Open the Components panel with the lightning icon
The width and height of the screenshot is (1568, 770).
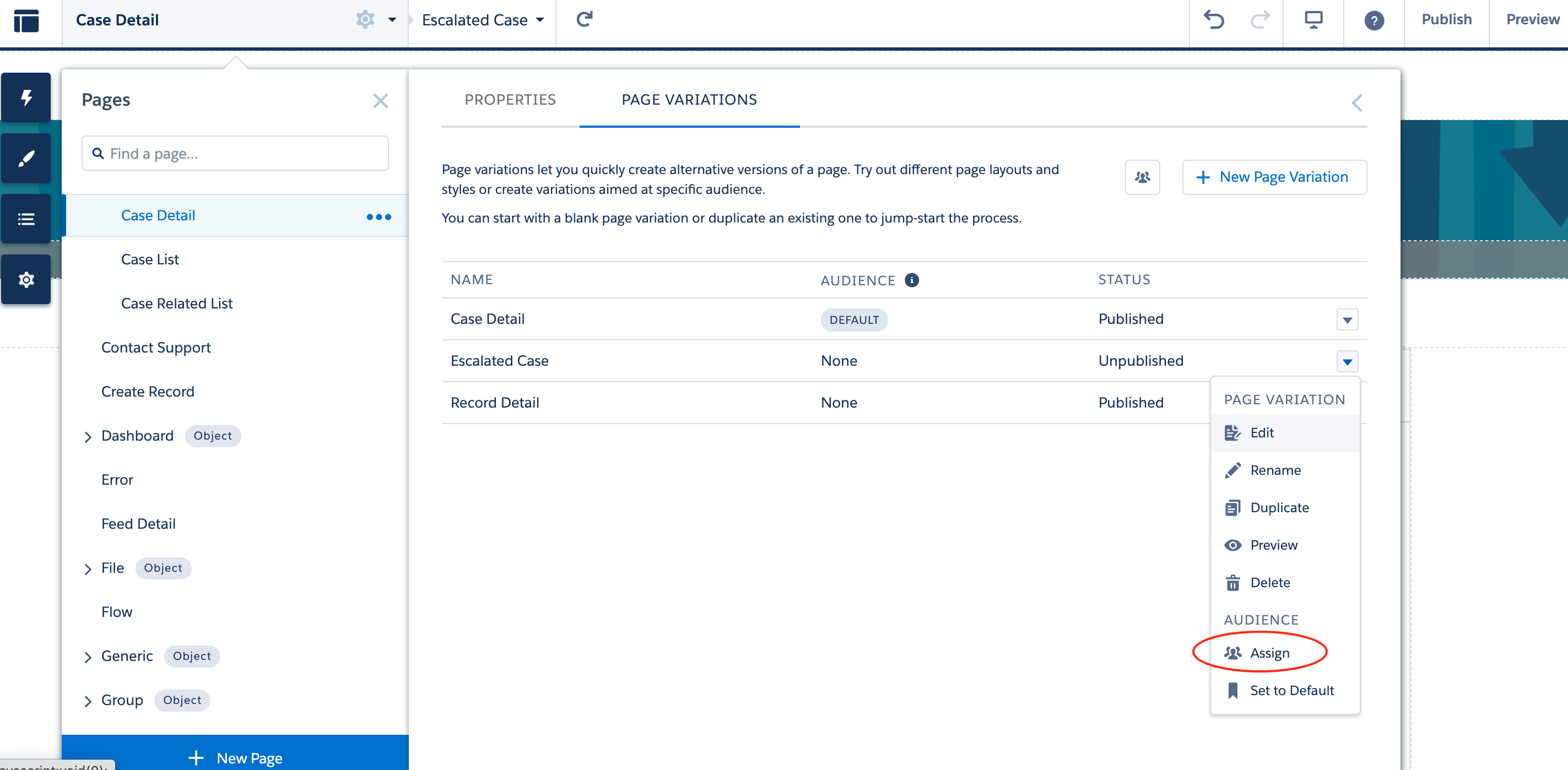(25, 97)
